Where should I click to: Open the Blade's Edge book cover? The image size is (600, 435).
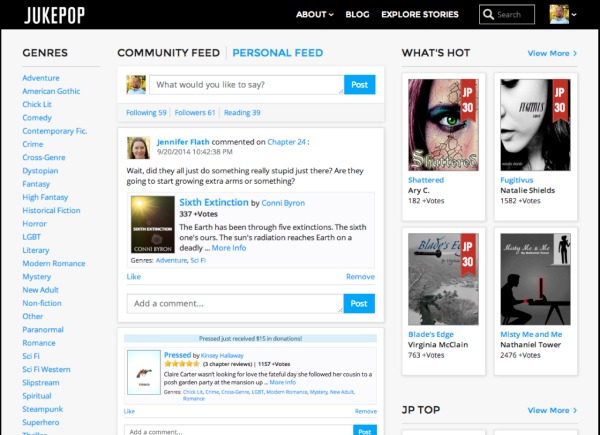click(x=443, y=279)
